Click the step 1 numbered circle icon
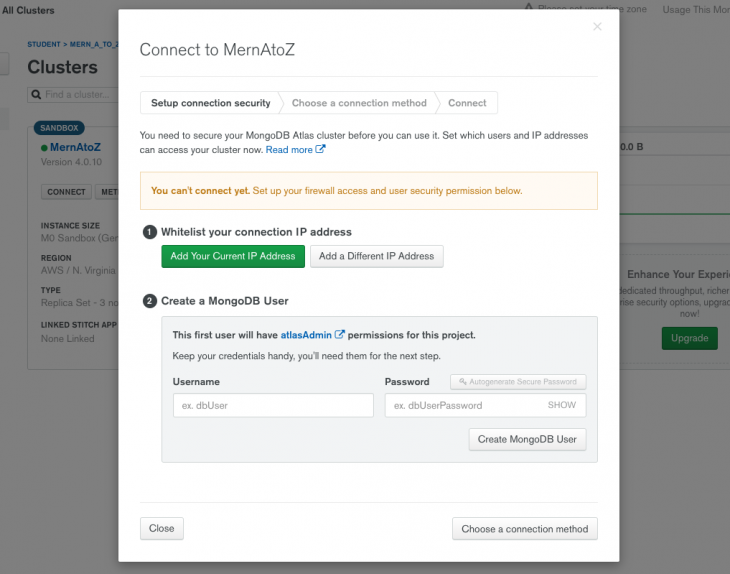 pos(150,232)
